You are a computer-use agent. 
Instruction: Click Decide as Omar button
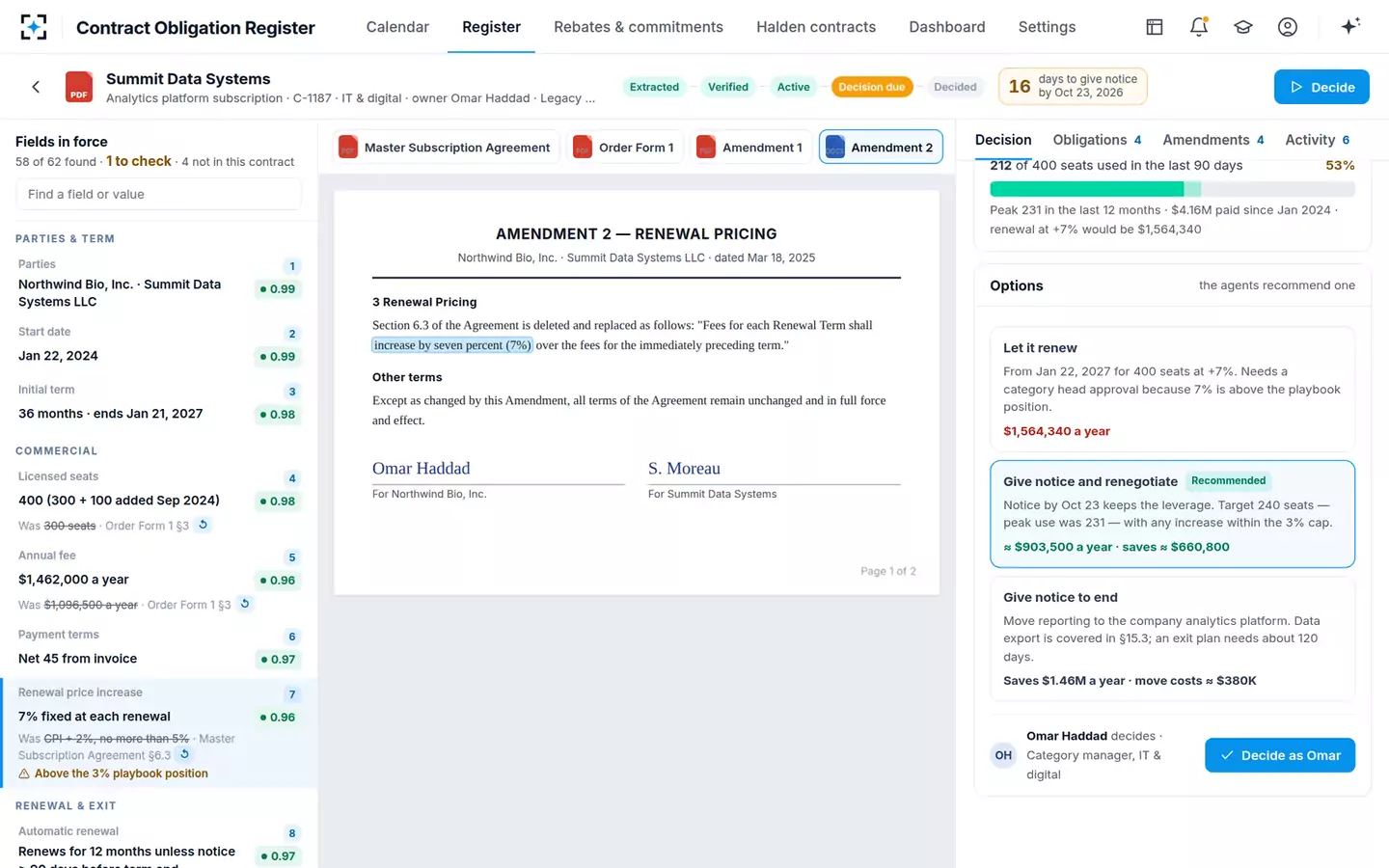coord(1280,755)
